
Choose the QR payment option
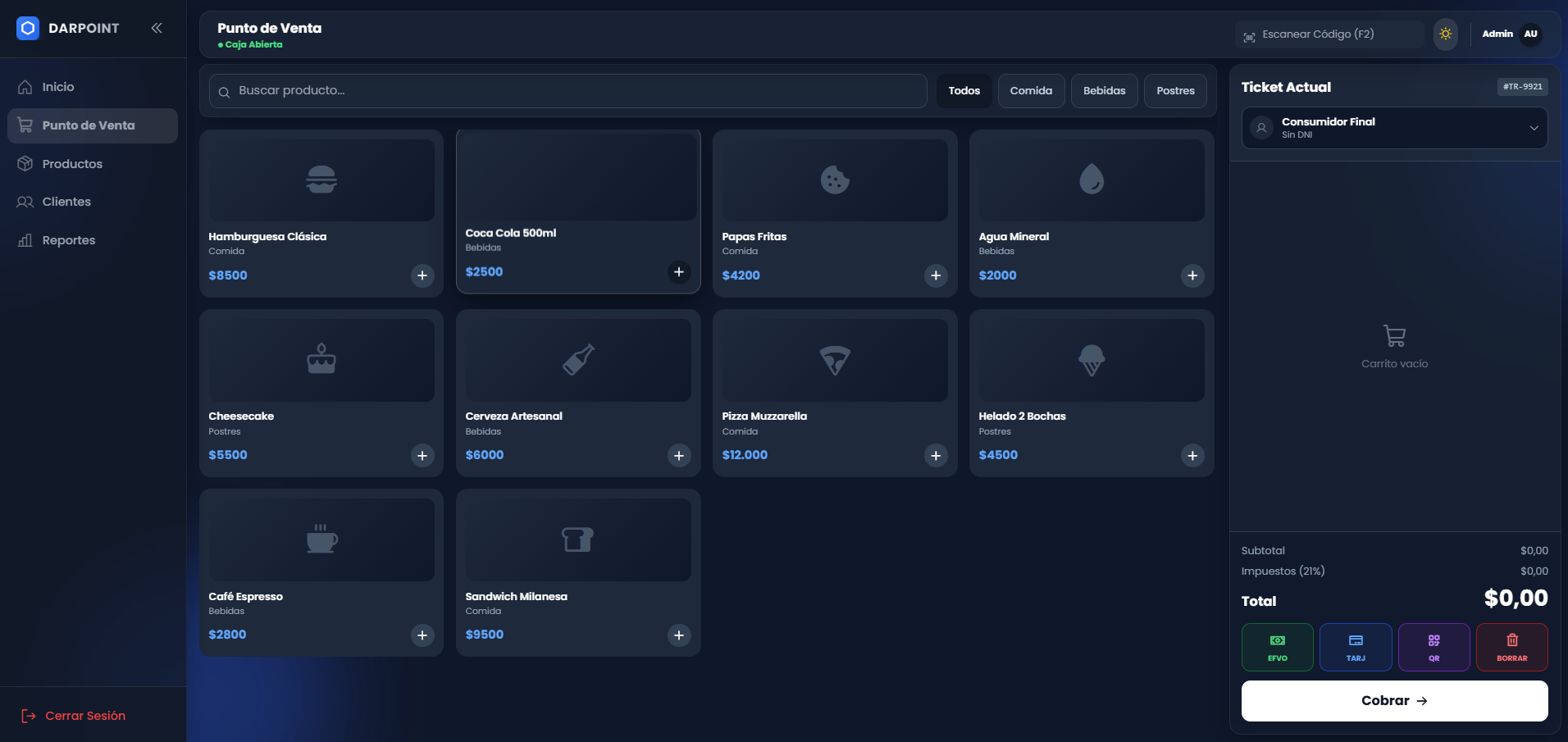tap(1434, 647)
